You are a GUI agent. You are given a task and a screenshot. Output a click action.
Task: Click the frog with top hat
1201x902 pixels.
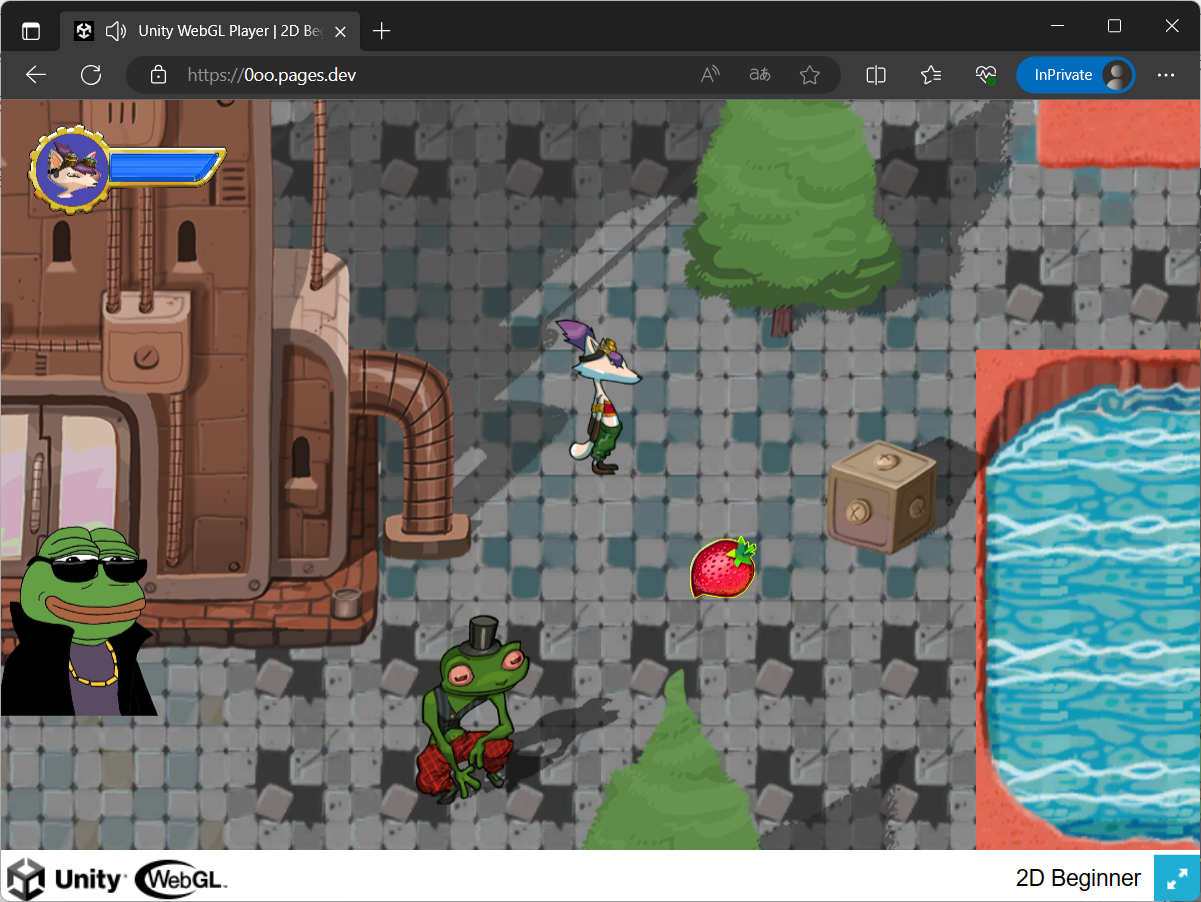tap(472, 708)
